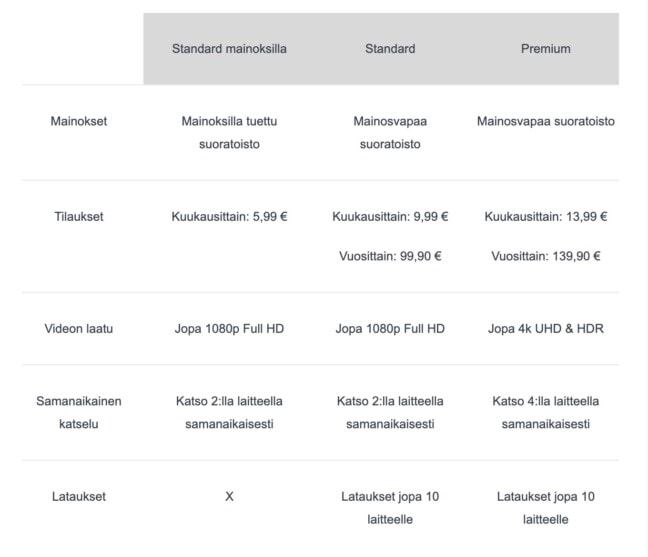Click Katso 4:lla laitteella samanaikaisesti cell
The width and height of the screenshot is (648, 557).
click(x=546, y=412)
